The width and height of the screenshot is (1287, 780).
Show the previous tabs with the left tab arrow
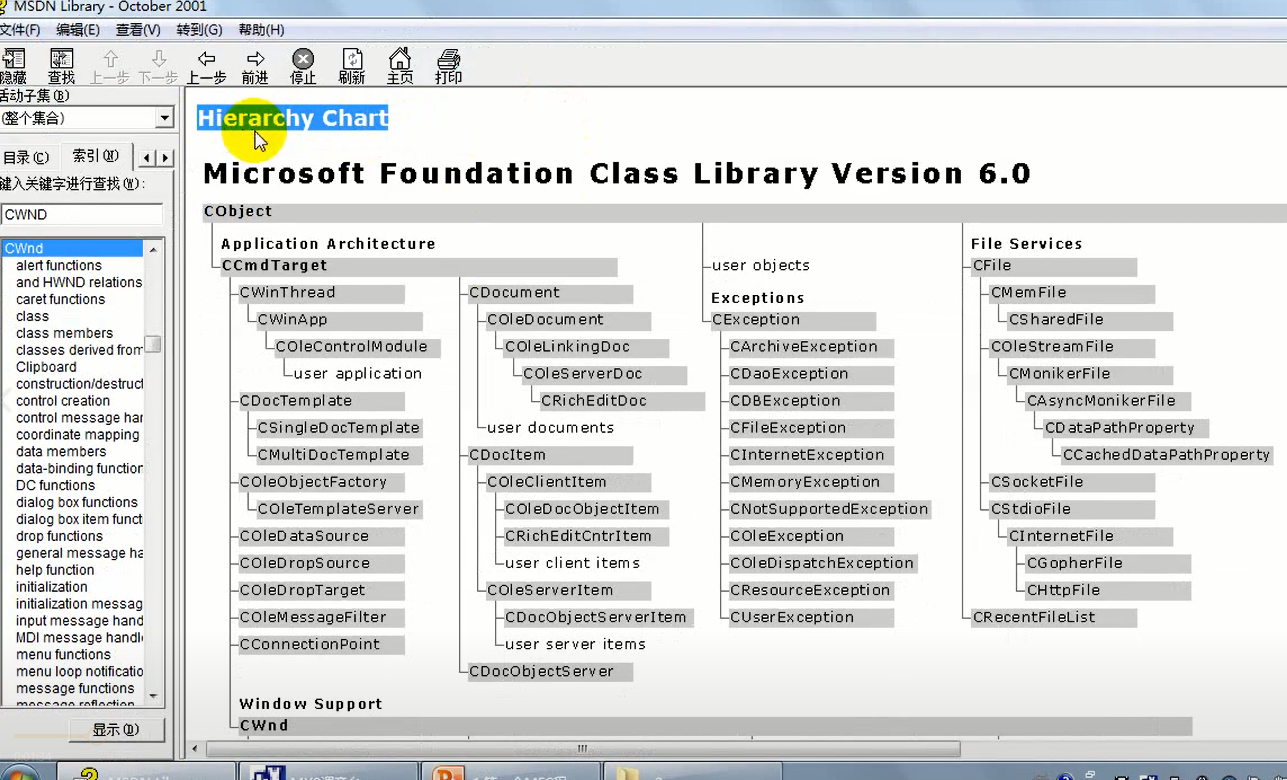pos(147,157)
